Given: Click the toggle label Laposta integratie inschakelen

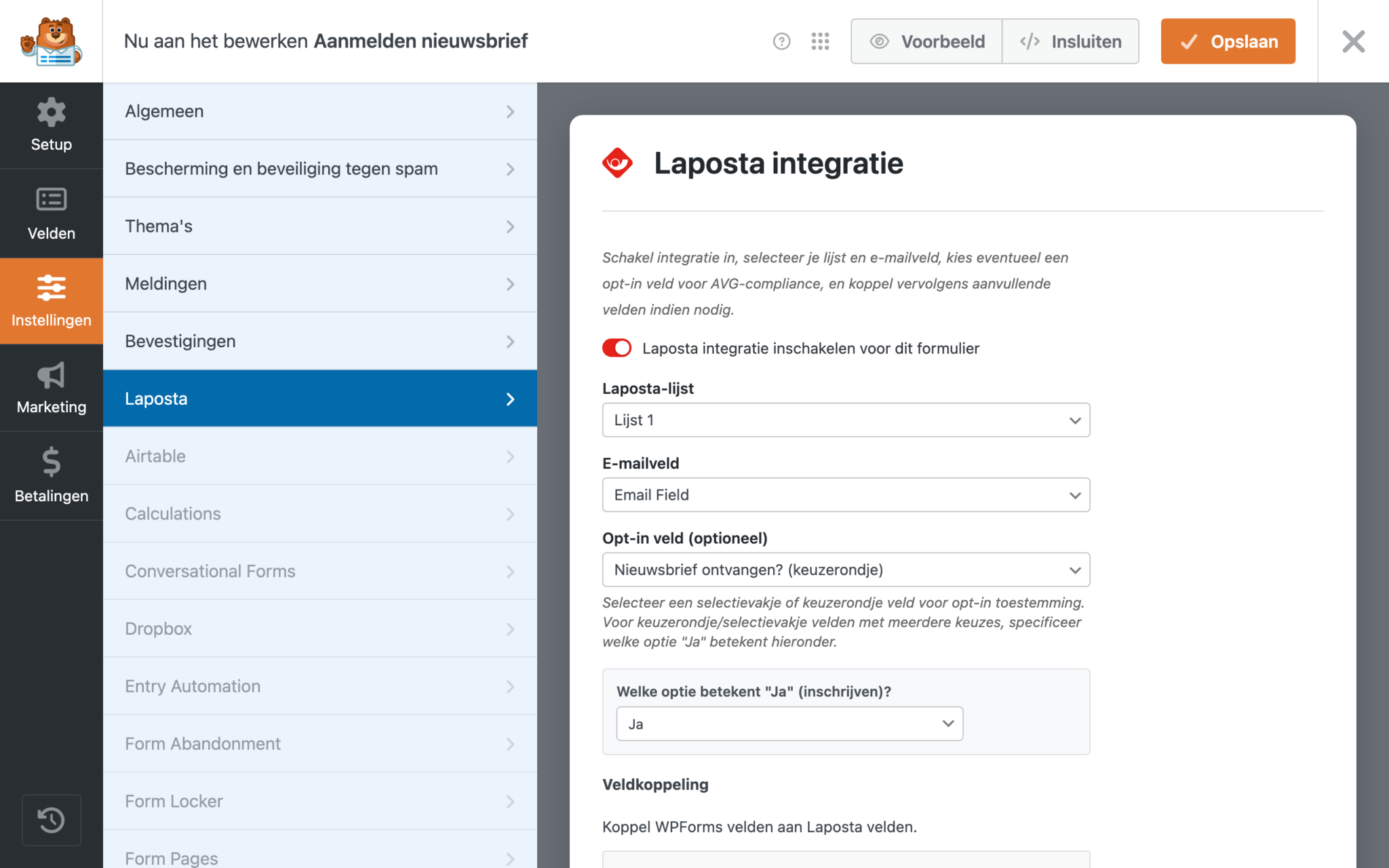Looking at the screenshot, I should tap(810, 349).
